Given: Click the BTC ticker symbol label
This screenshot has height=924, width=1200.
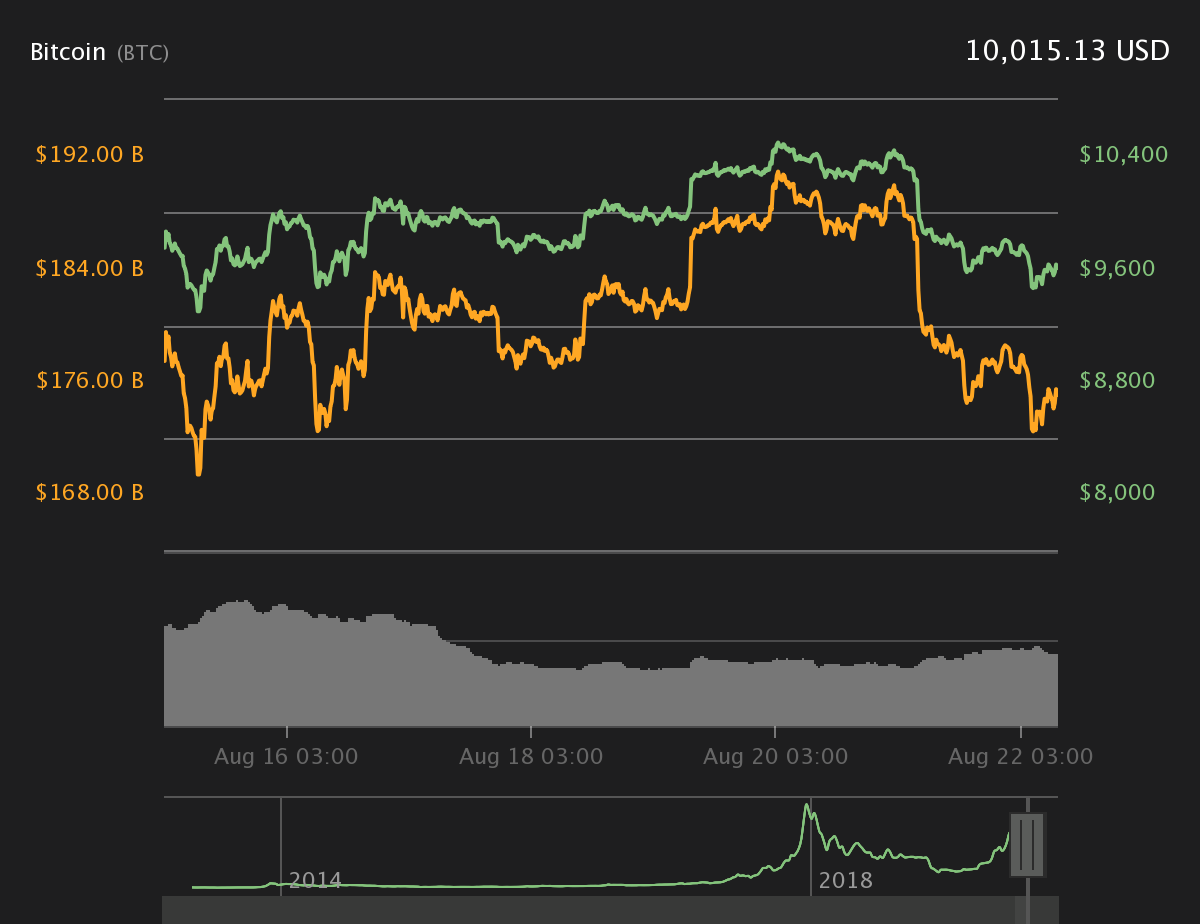Looking at the screenshot, I should (x=143, y=53).
